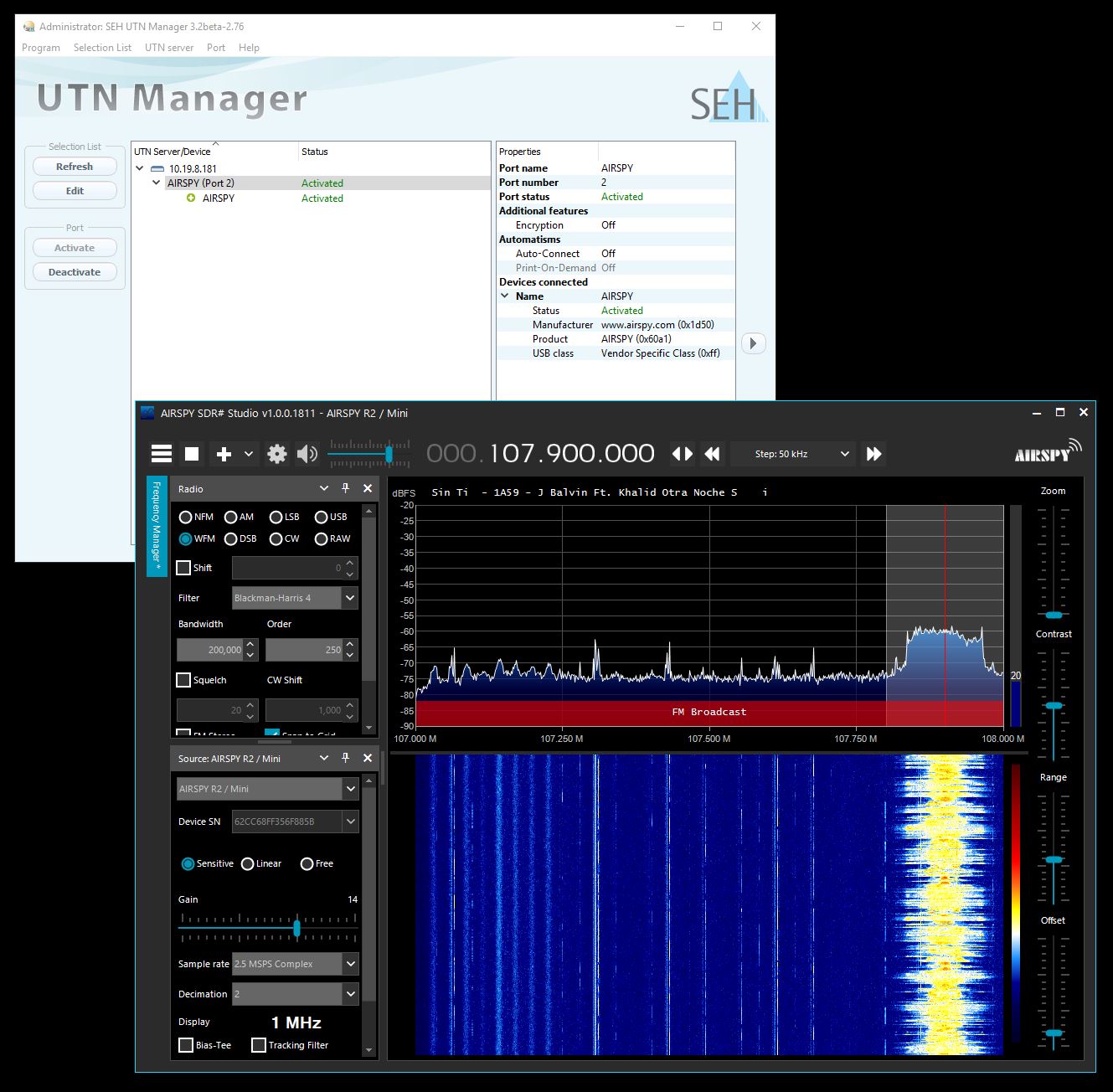1113x1092 pixels.
Task: Open the SDR# gear configuration settings
Action: tap(276, 454)
